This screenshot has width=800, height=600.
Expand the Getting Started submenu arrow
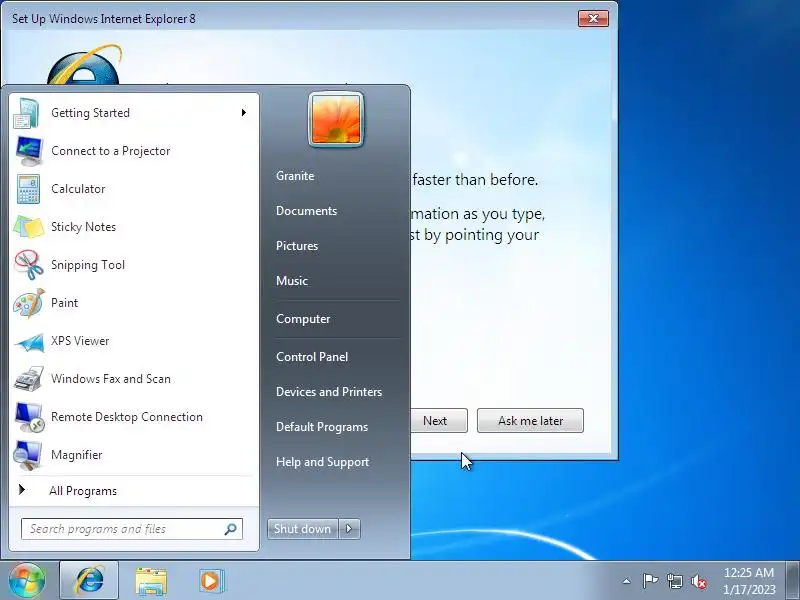tap(244, 113)
